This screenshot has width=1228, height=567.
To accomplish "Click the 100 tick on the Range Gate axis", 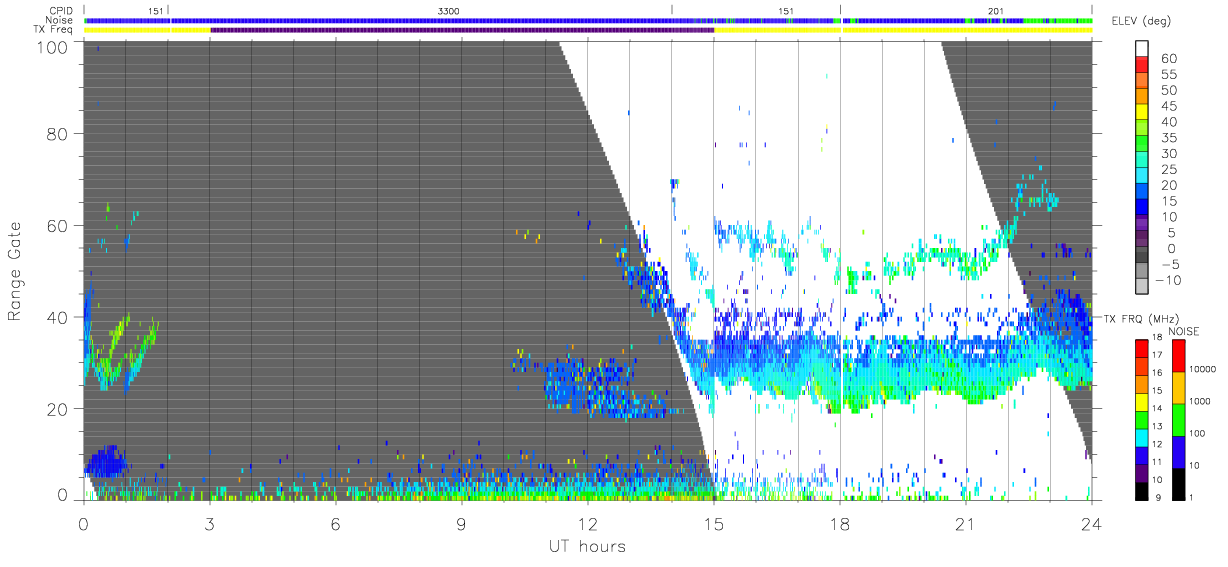I will [51, 47].
